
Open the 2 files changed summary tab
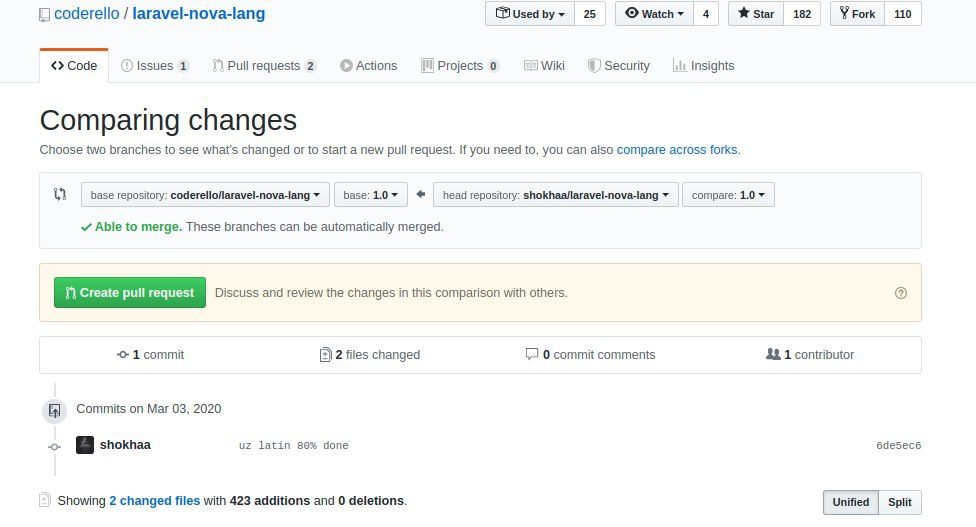pyautogui.click(x=370, y=355)
